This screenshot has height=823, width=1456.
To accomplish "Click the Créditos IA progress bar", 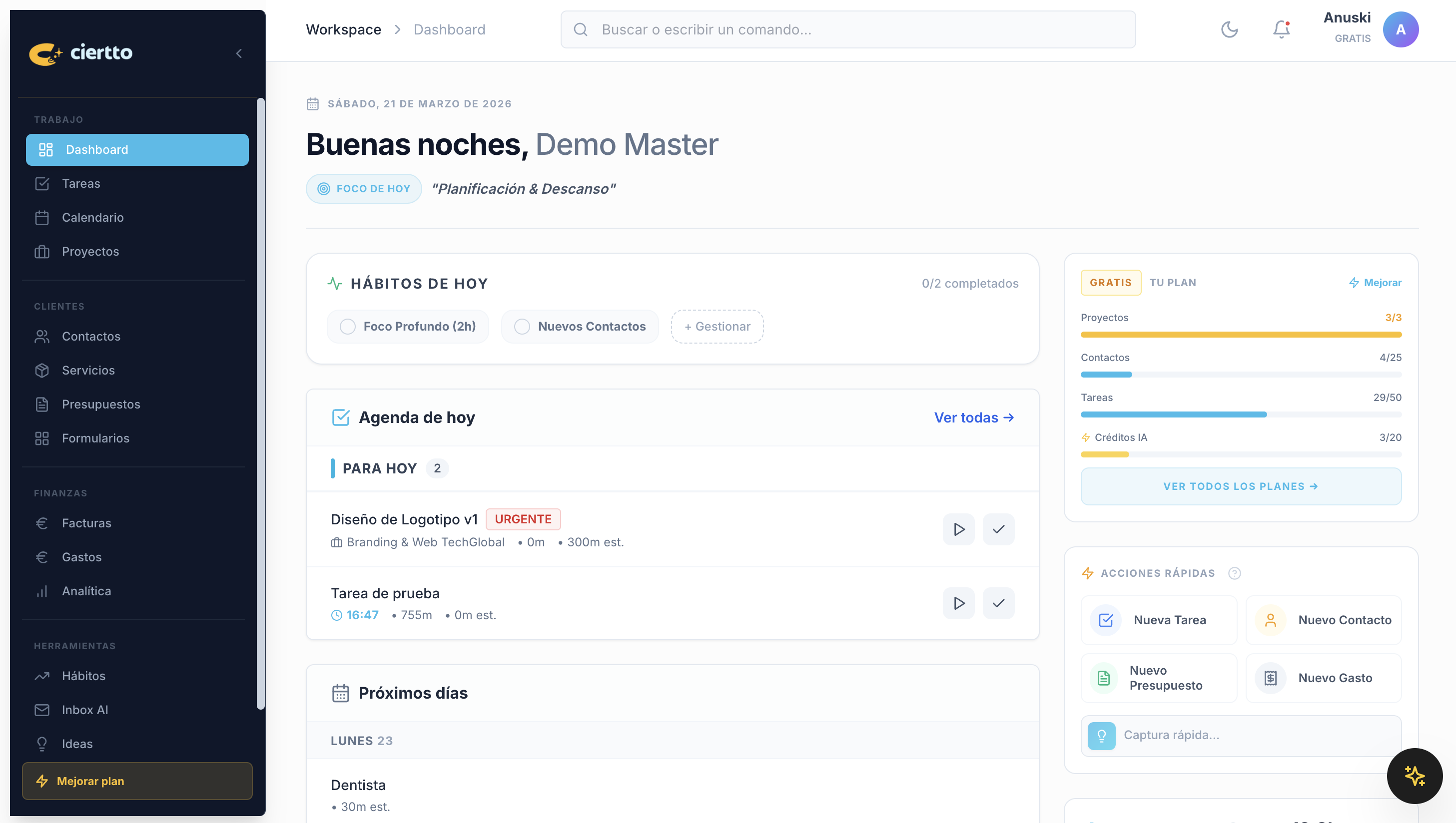I will (x=1240, y=454).
